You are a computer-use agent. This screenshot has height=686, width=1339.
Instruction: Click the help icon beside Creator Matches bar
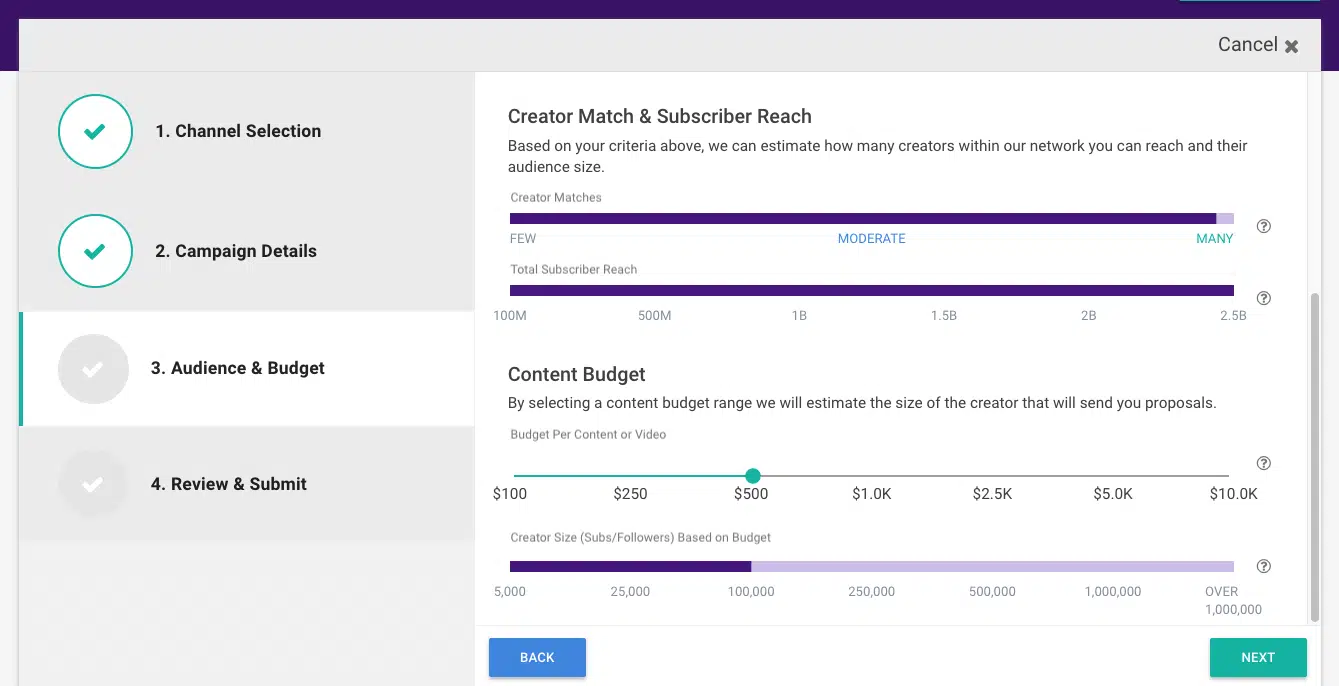[x=1263, y=226]
